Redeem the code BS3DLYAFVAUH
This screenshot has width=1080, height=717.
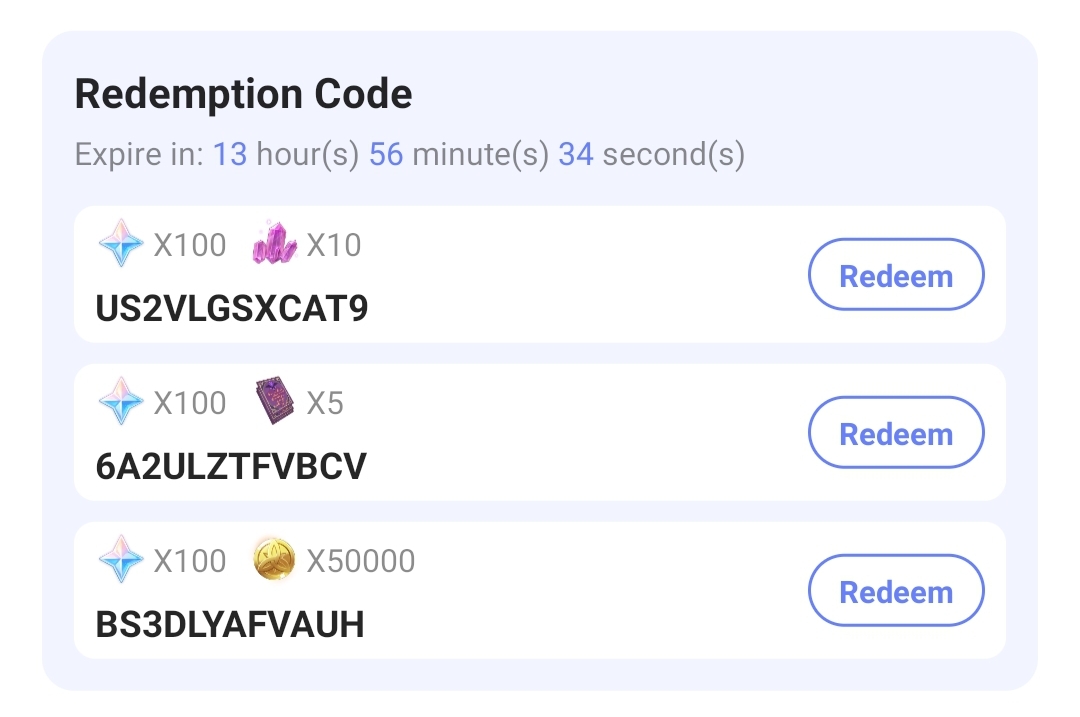(x=895, y=590)
